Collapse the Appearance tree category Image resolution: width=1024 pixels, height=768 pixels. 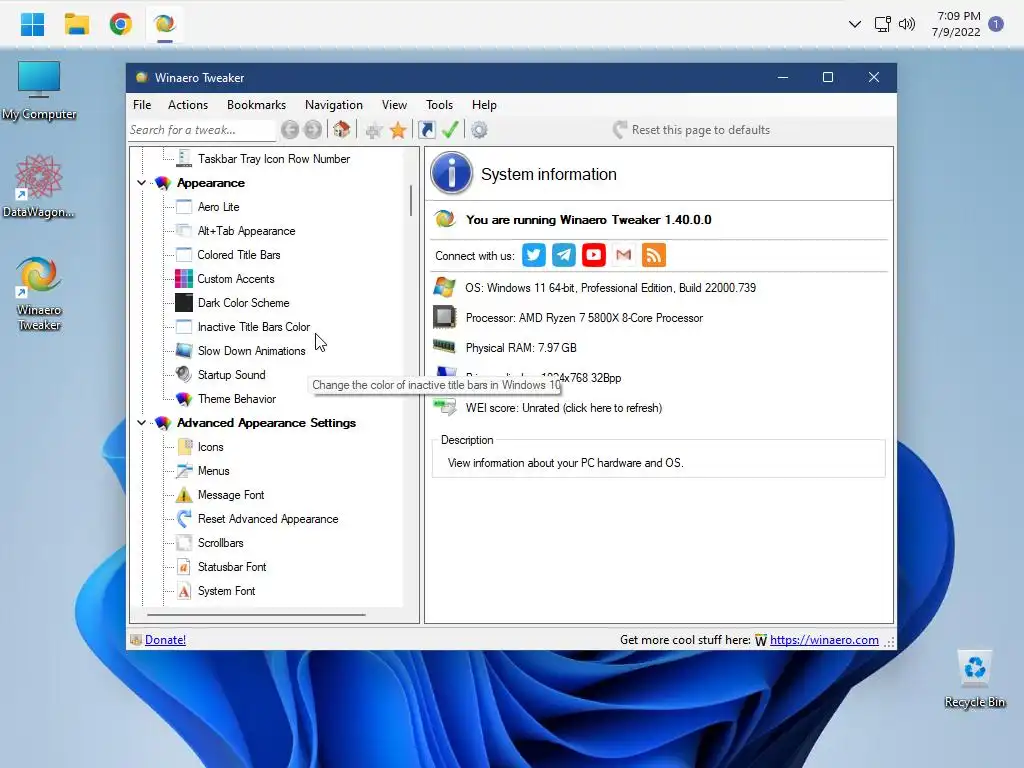tap(142, 183)
